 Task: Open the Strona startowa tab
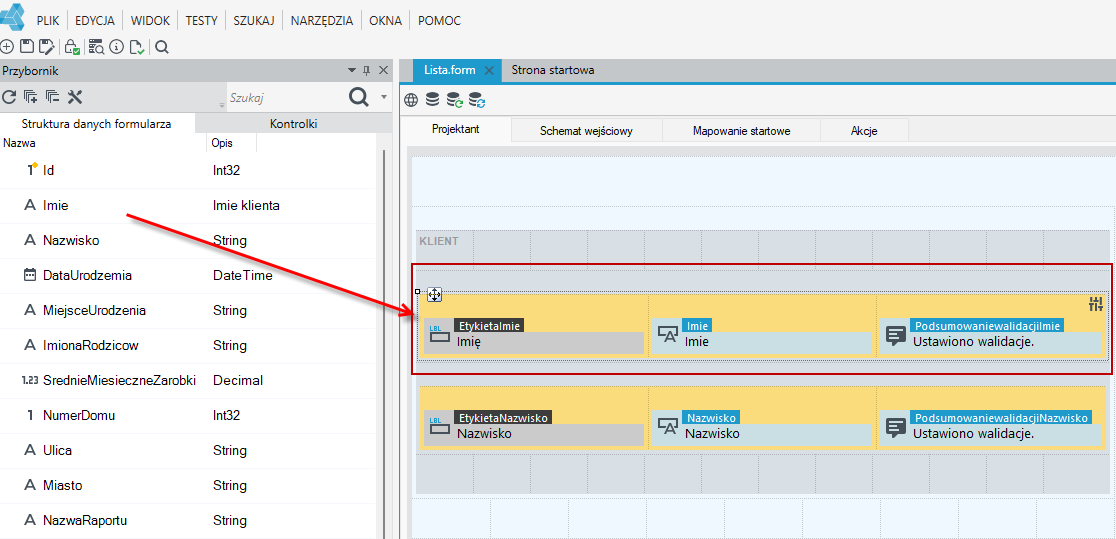point(553,70)
